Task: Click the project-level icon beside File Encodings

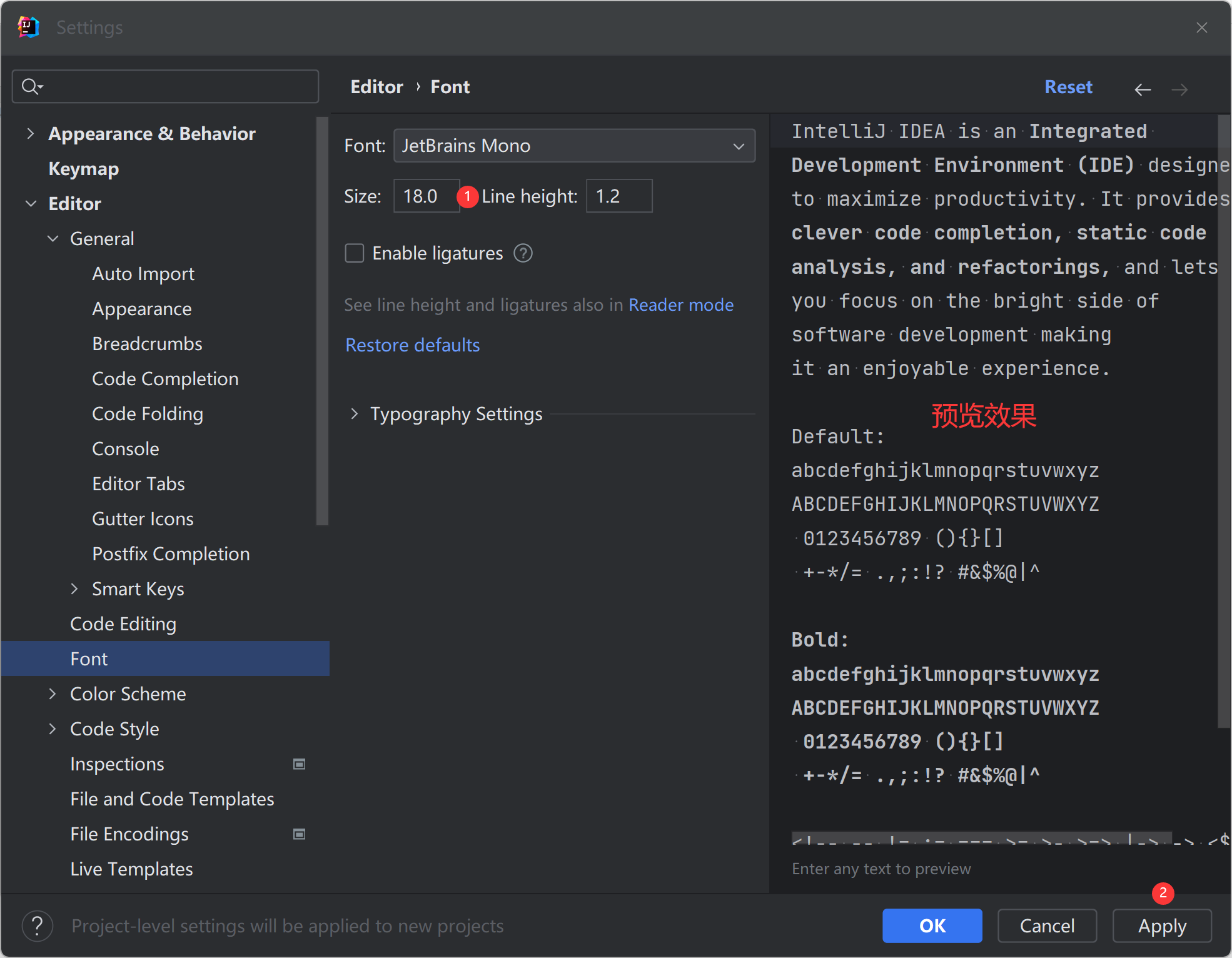Action: click(300, 834)
